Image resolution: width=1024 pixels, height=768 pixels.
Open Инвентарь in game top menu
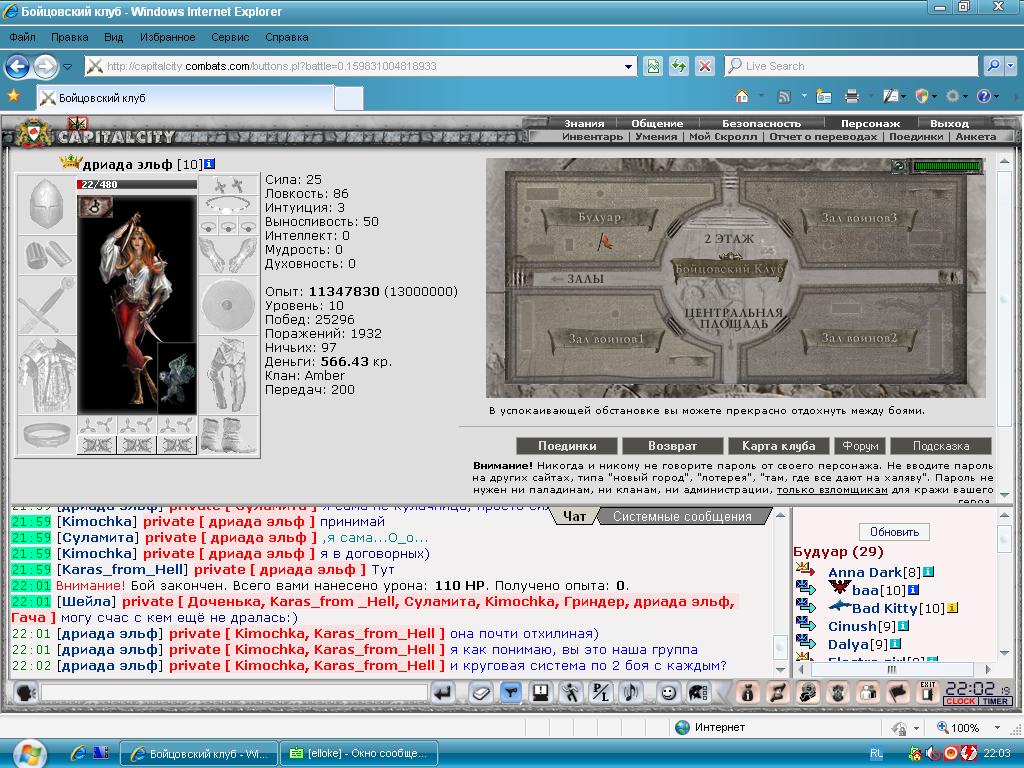click(592, 136)
